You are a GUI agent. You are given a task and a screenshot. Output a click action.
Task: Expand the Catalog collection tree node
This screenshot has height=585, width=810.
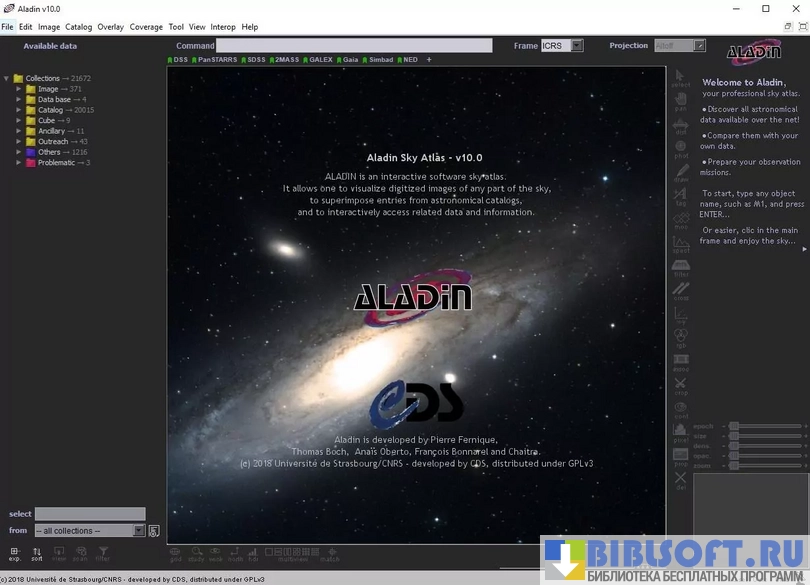pyautogui.click(x=18, y=110)
